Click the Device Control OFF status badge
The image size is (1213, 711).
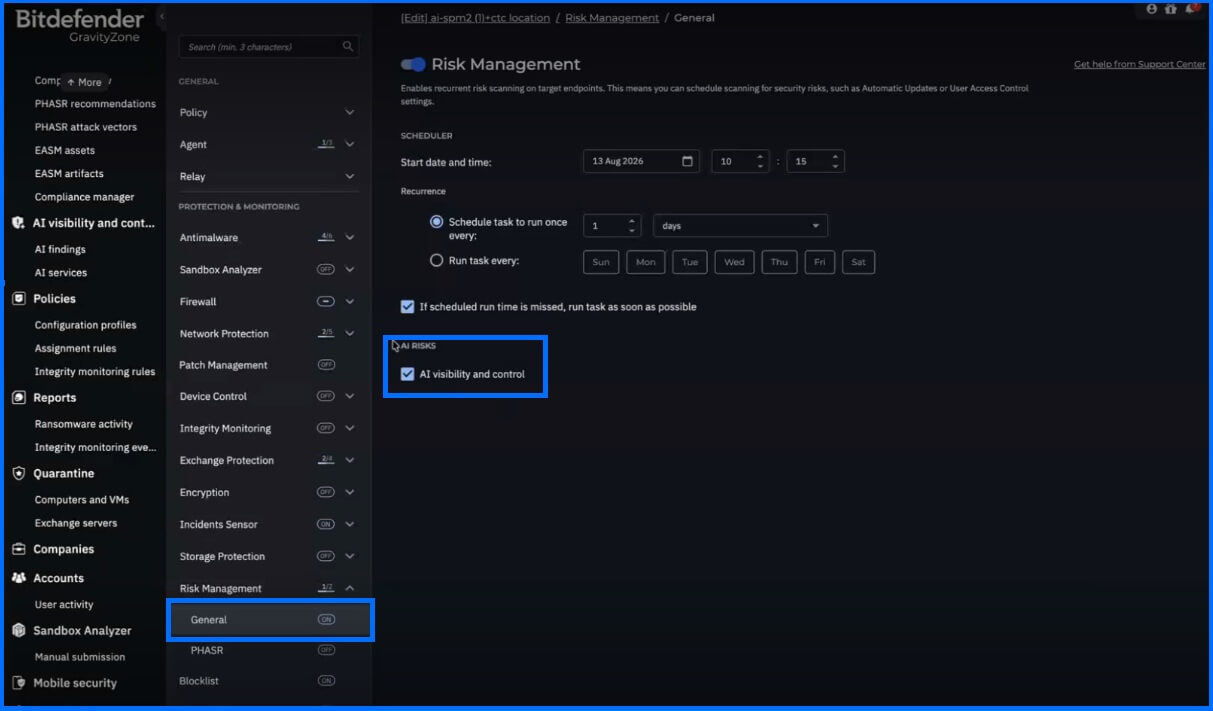[326, 396]
